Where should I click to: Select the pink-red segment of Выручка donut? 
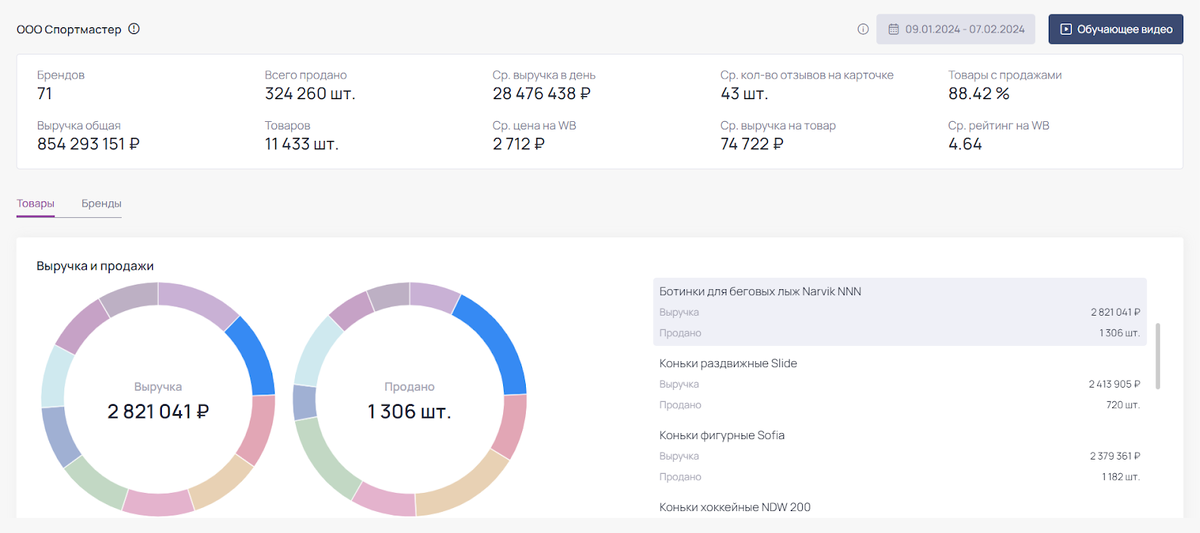click(x=261, y=431)
